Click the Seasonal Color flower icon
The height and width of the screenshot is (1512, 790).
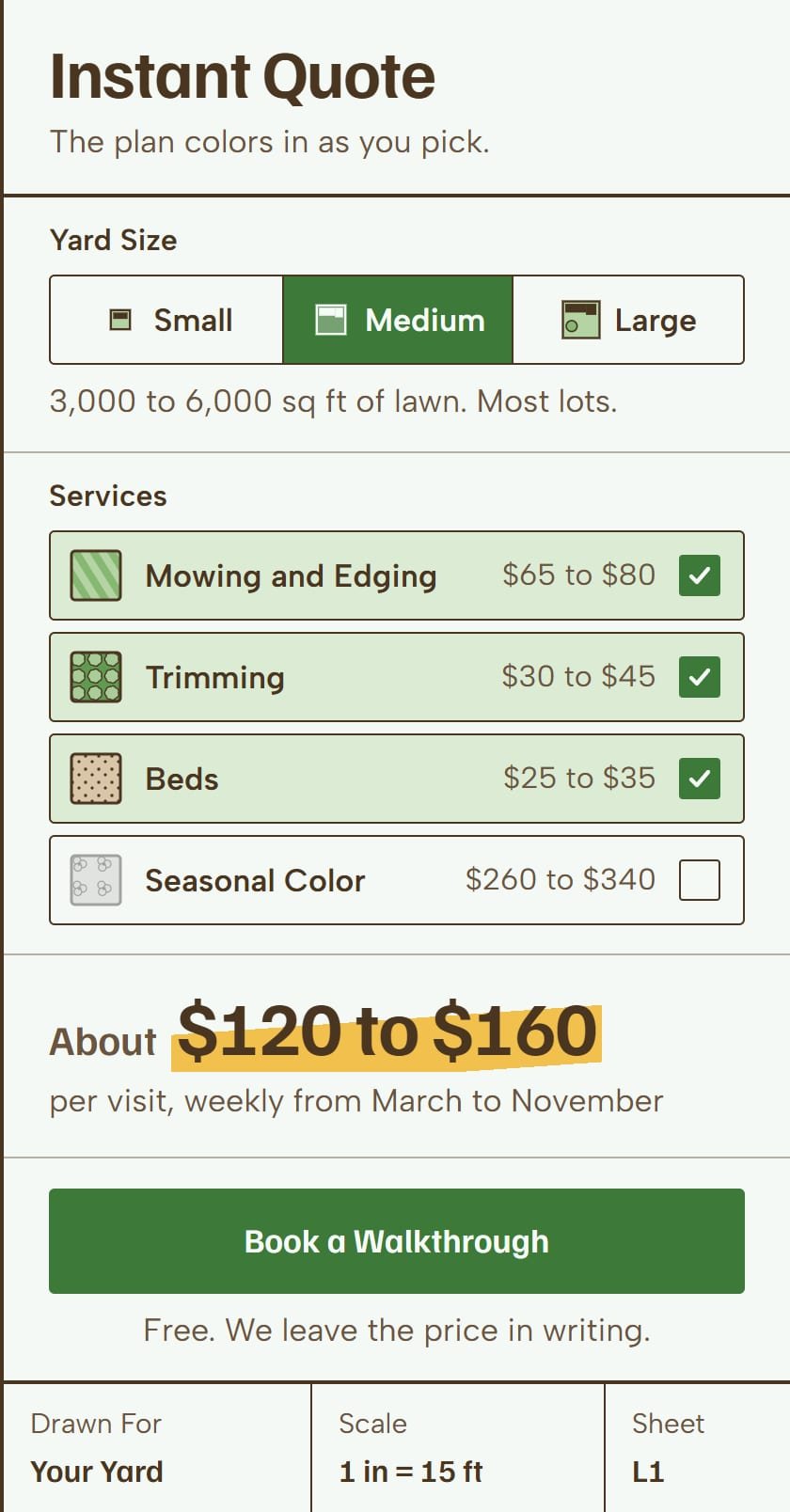[x=96, y=880]
